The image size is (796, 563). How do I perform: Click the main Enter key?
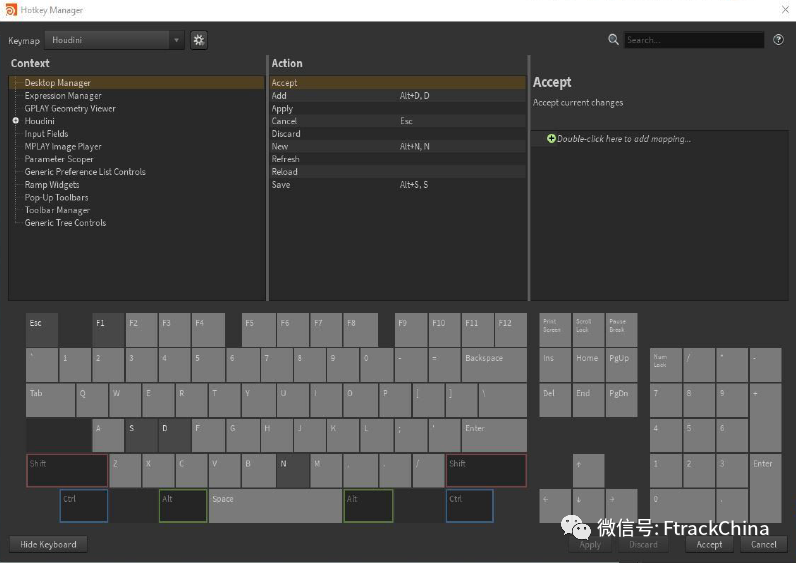pyautogui.click(x=494, y=435)
